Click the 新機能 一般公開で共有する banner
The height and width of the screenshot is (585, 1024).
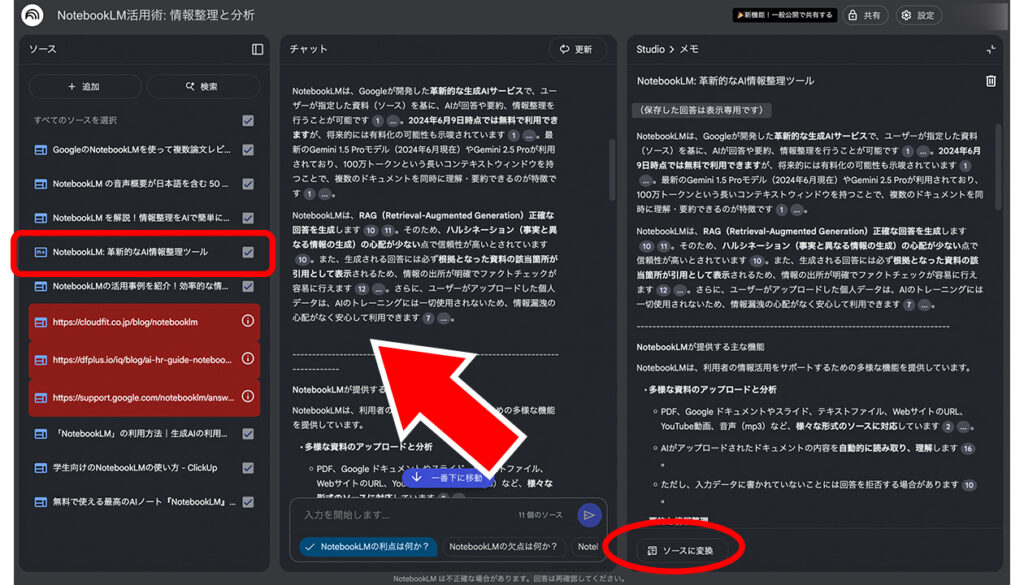point(784,15)
